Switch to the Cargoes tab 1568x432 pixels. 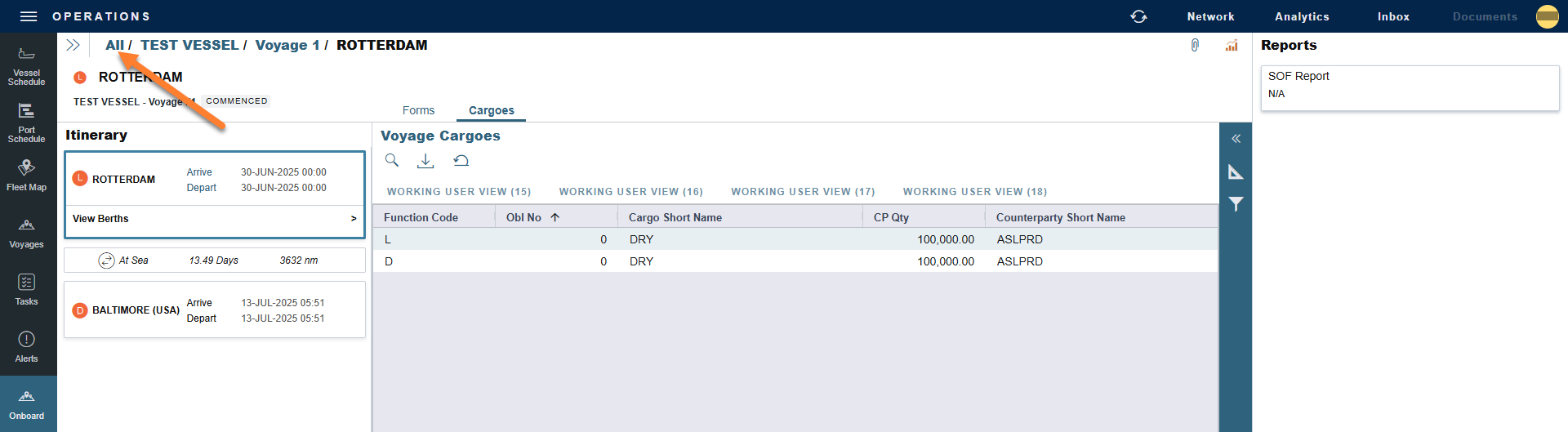point(491,110)
